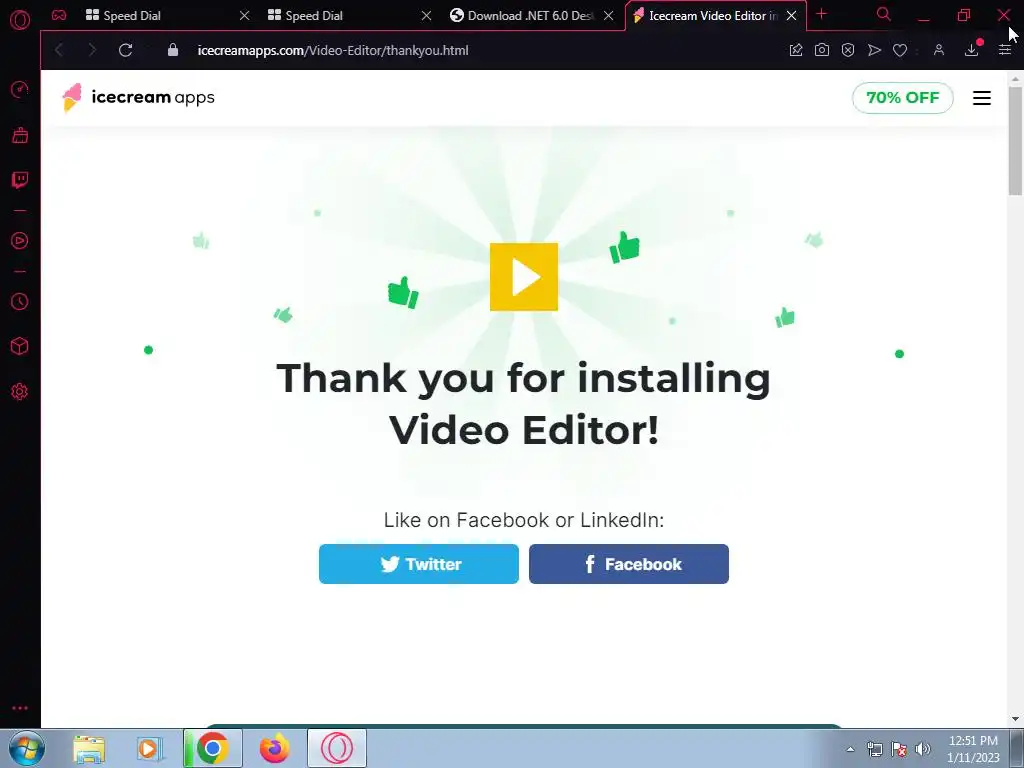Screen dimensions: 1024x768
Task: Open the sidebar three-dots setup menu
Action: click(20, 708)
